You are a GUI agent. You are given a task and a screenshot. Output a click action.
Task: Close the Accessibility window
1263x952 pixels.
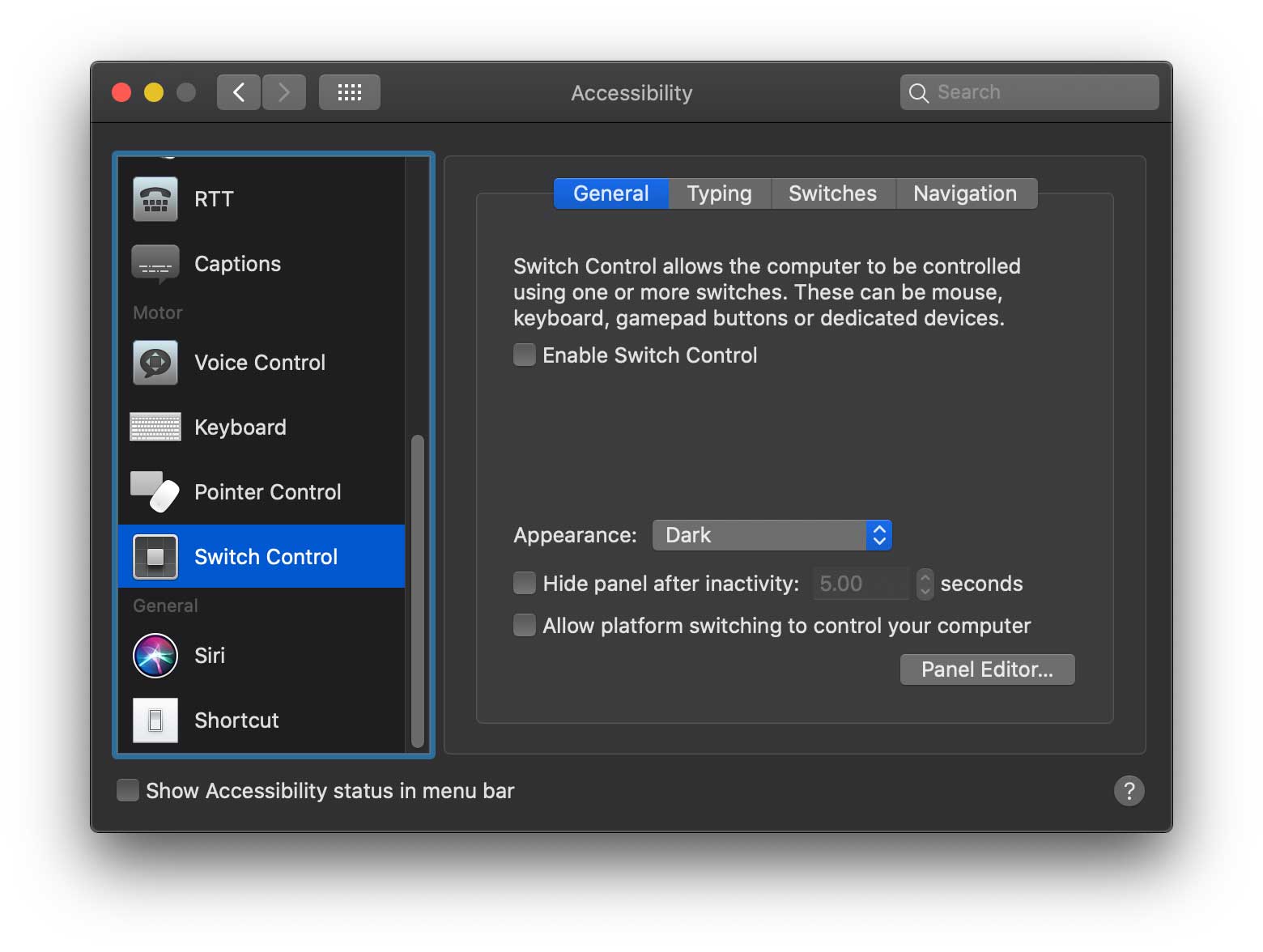(122, 92)
